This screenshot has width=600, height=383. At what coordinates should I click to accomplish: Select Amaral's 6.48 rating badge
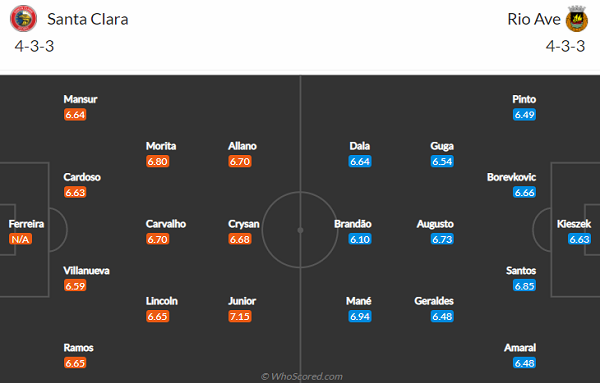point(524,363)
